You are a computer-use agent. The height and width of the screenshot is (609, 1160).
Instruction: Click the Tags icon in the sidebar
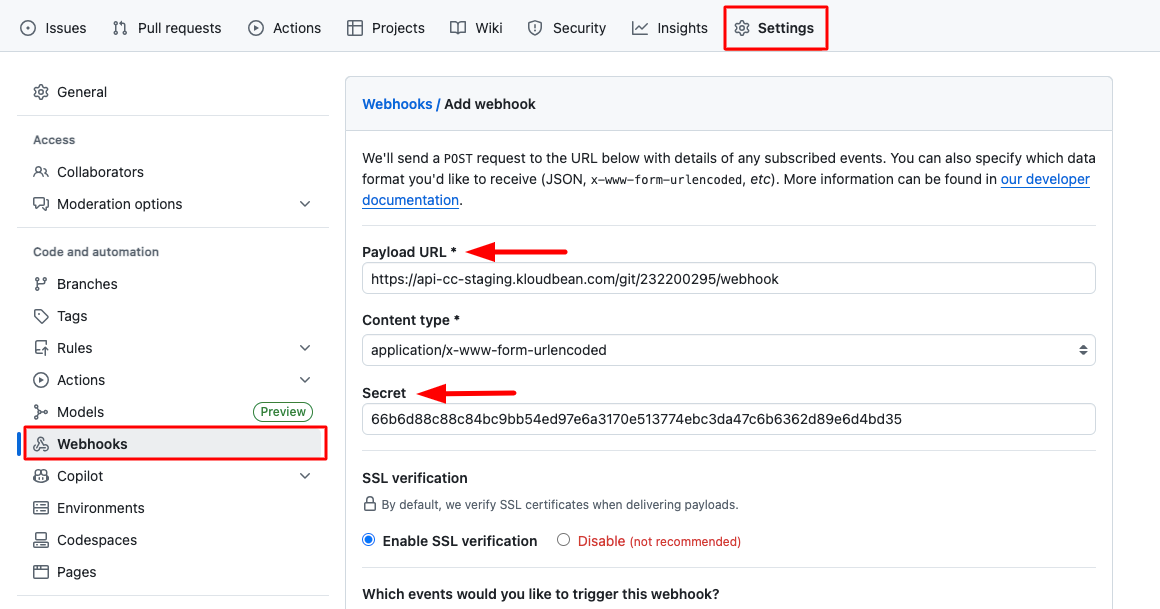[x=41, y=316]
